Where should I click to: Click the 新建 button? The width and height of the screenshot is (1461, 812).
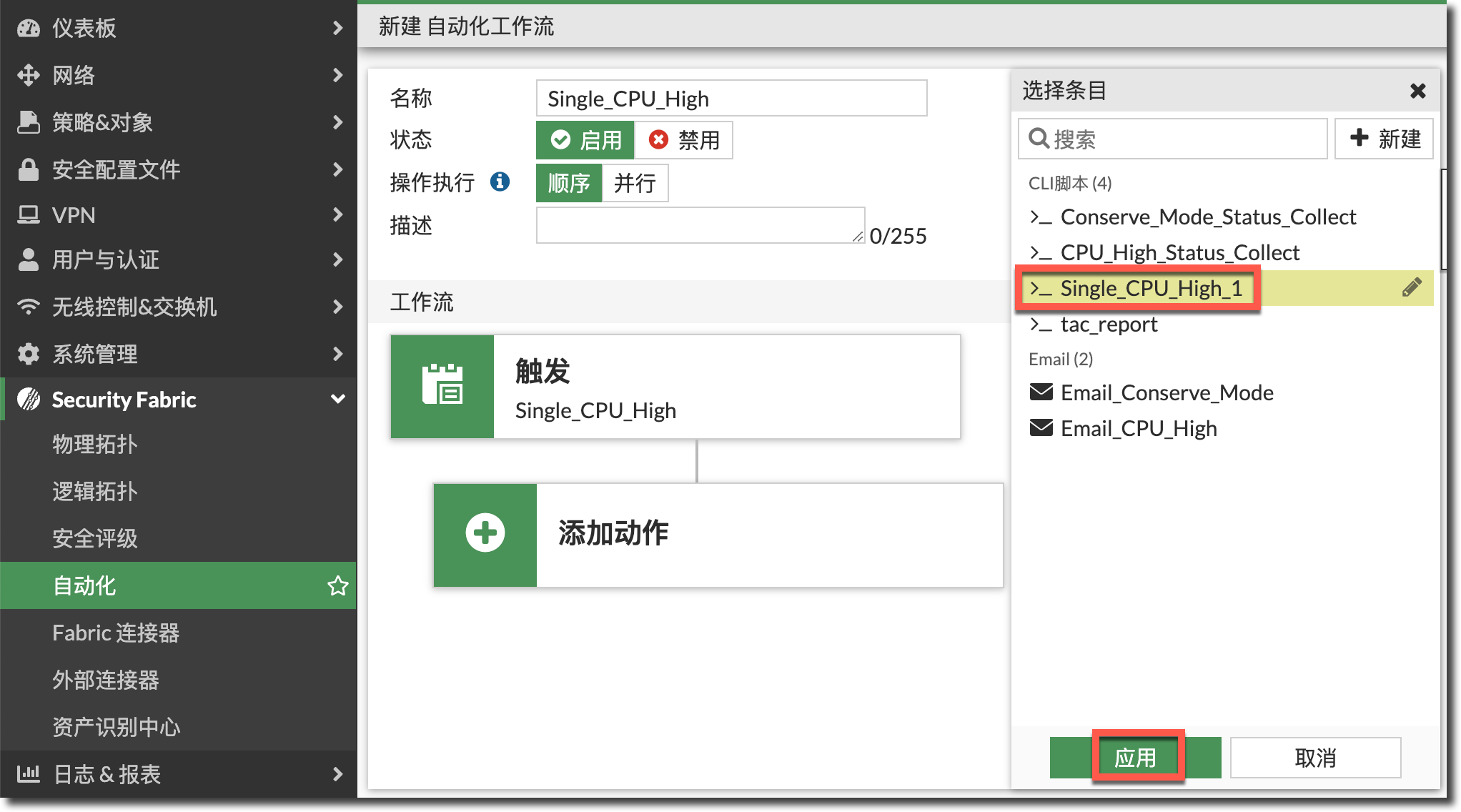(1385, 139)
